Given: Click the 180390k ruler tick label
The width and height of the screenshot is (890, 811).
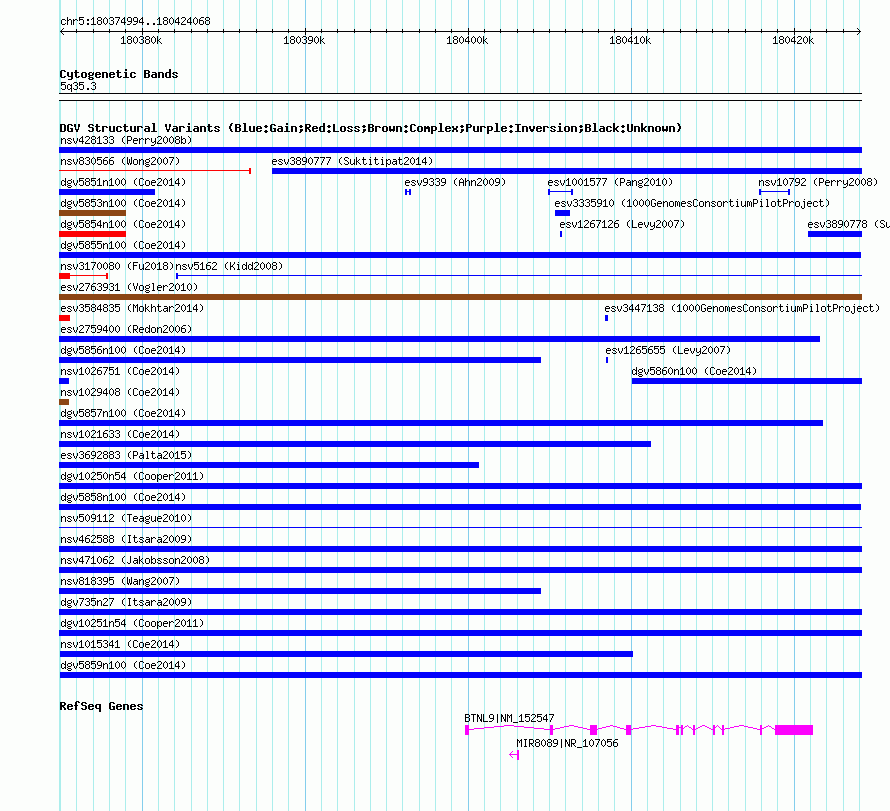Looking at the screenshot, I should click(x=304, y=40).
